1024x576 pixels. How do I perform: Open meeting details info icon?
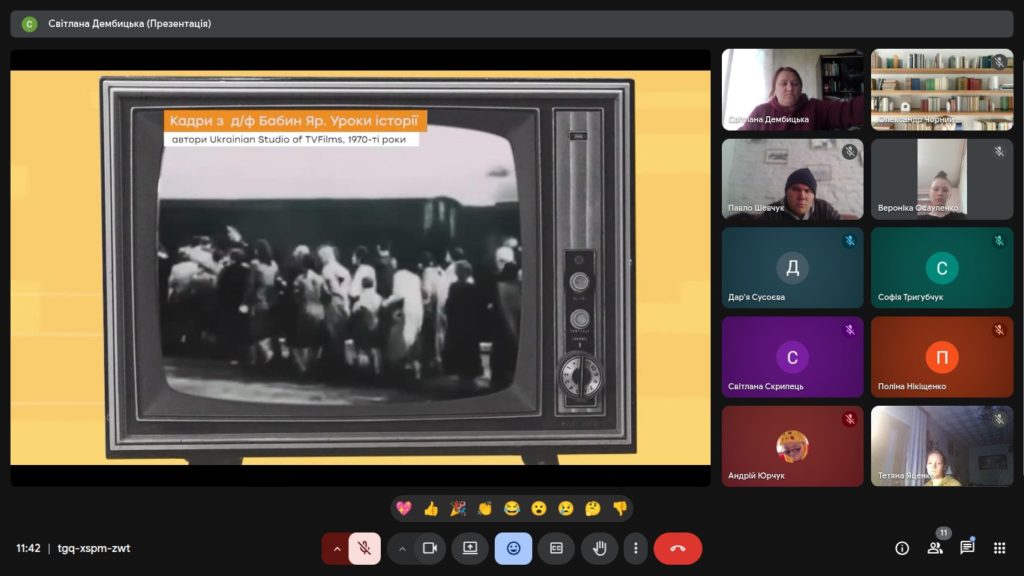902,548
